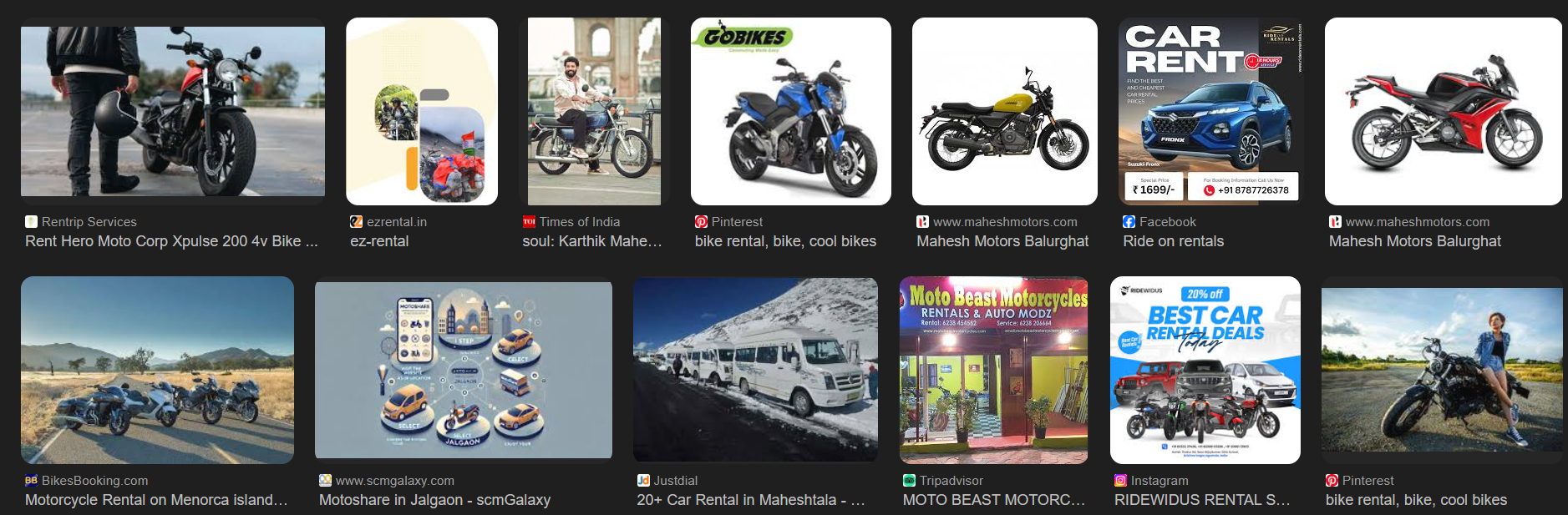Open the Moto Beast Motorcycles storefront image

[993, 370]
